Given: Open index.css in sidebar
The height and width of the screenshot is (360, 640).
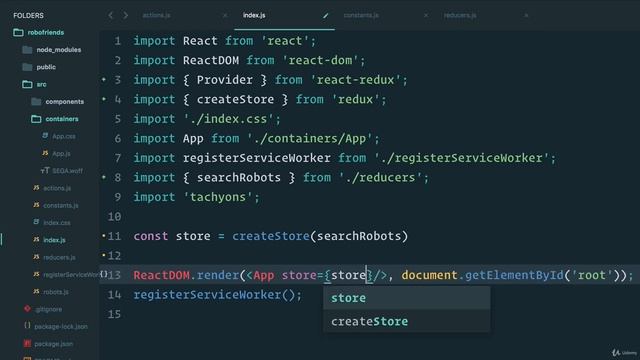Looking at the screenshot, I should 57,223.
